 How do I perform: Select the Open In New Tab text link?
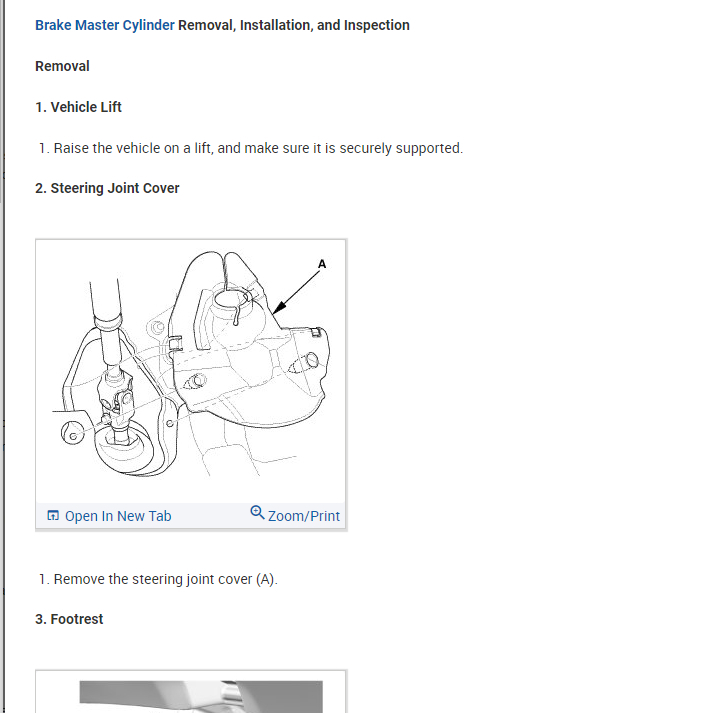(x=118, y=516)
